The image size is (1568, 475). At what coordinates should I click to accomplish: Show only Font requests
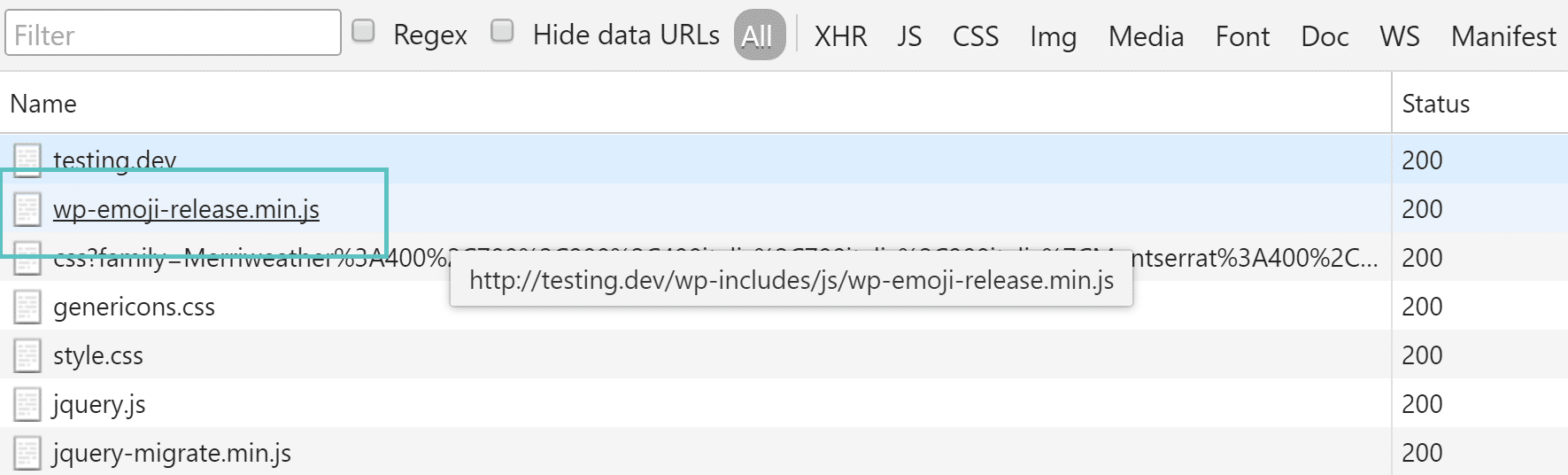click(x=1242, y=36)
